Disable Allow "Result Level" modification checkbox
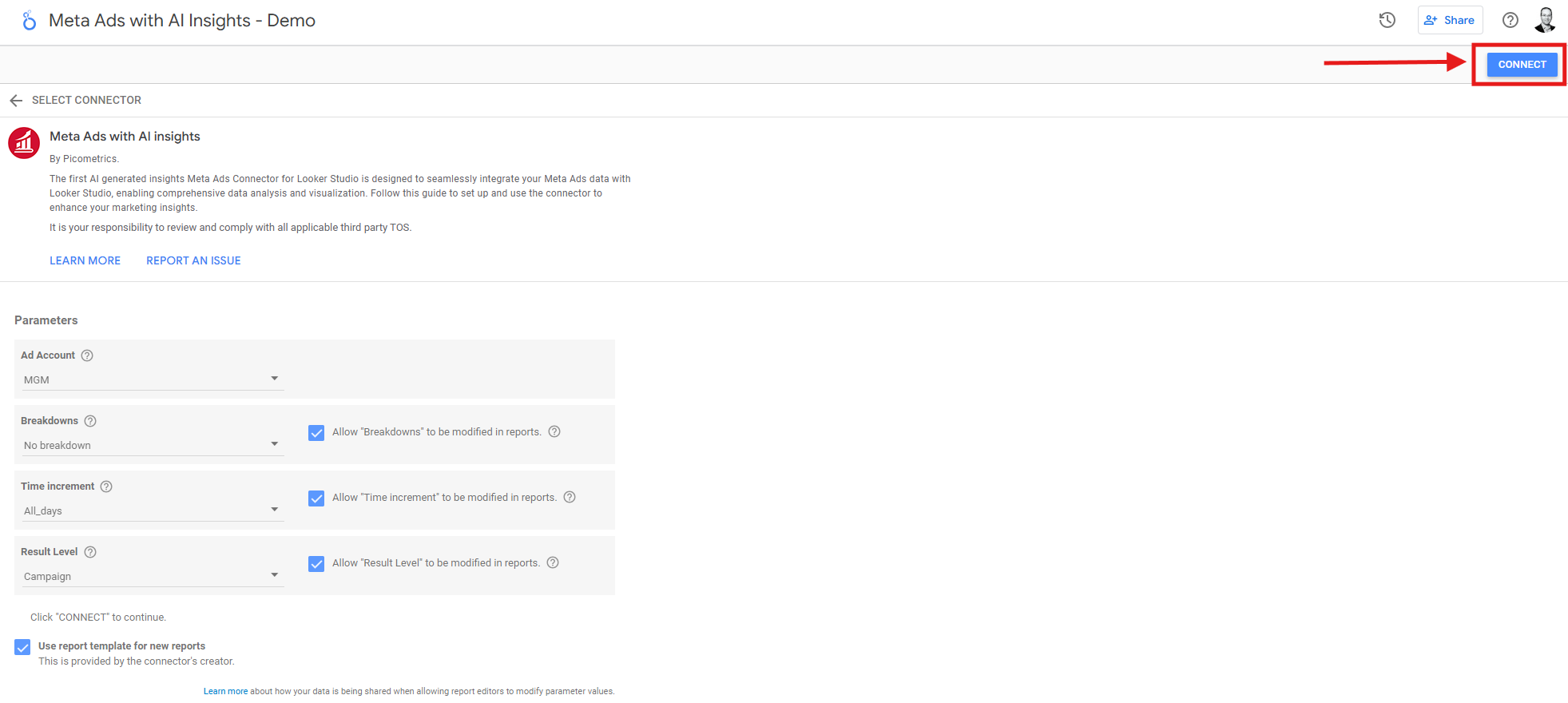The width and height of the screenshot is (1568, 703). pyautogui.click(x=316, y=564)
